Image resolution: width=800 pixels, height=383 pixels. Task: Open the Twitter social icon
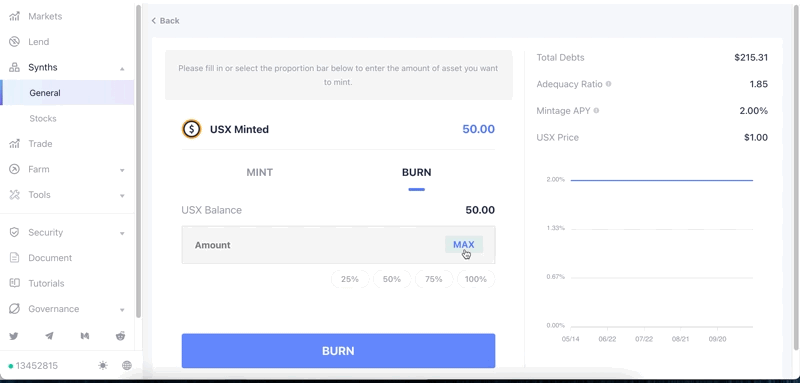tap(14, 336)
